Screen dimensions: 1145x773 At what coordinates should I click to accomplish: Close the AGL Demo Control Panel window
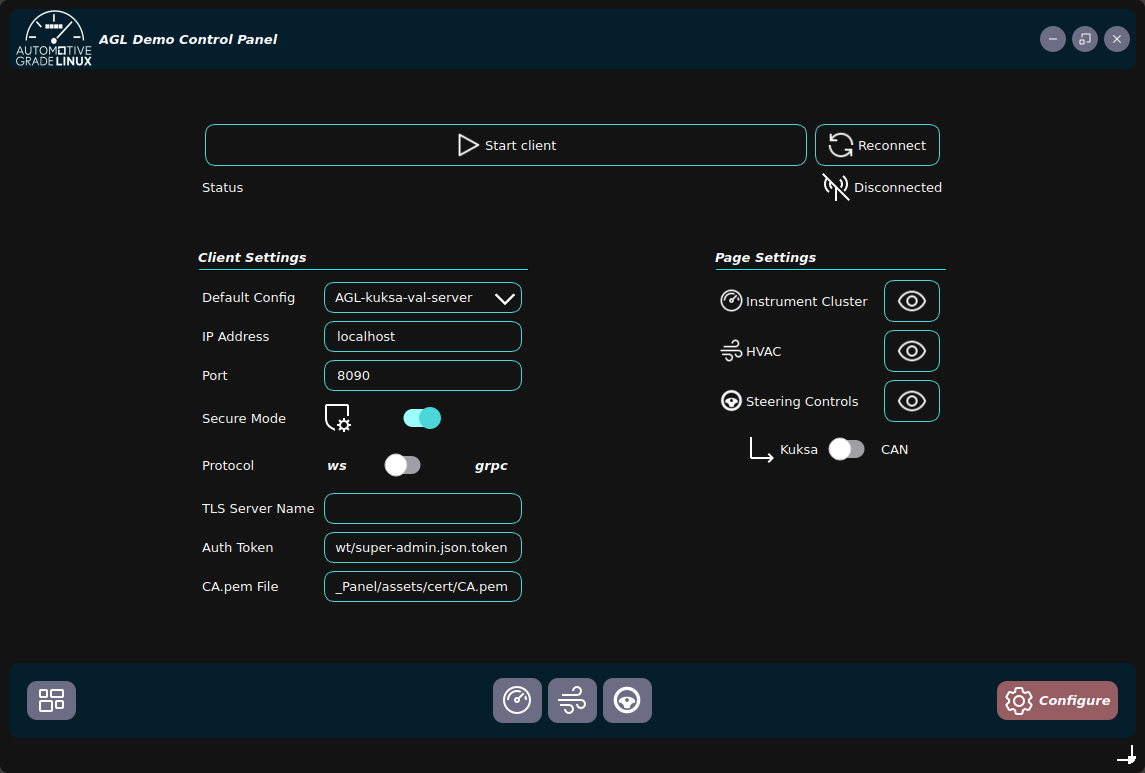pyautogui.click(x=1117, y=39)
